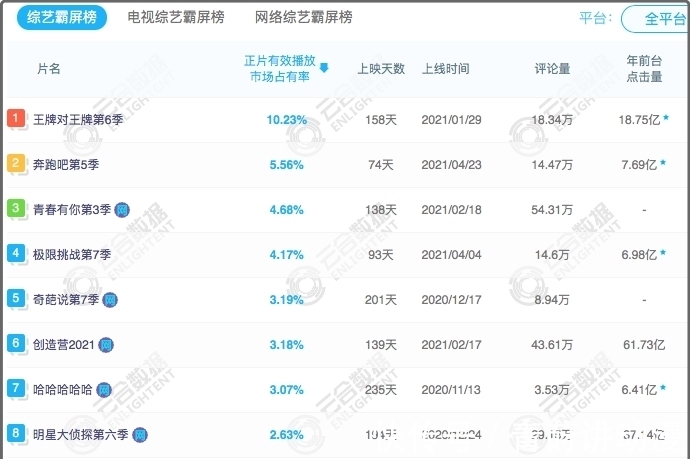The width and height of the screenshot is (690, 459).
Task: Click the 3.07% market share value
Action: [x=286, y=390]
